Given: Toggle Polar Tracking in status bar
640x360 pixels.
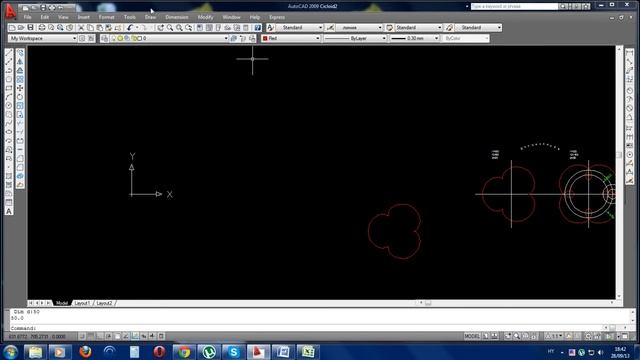Looking at the screenshot, I should pyautogui.click(x=109, y=336).
